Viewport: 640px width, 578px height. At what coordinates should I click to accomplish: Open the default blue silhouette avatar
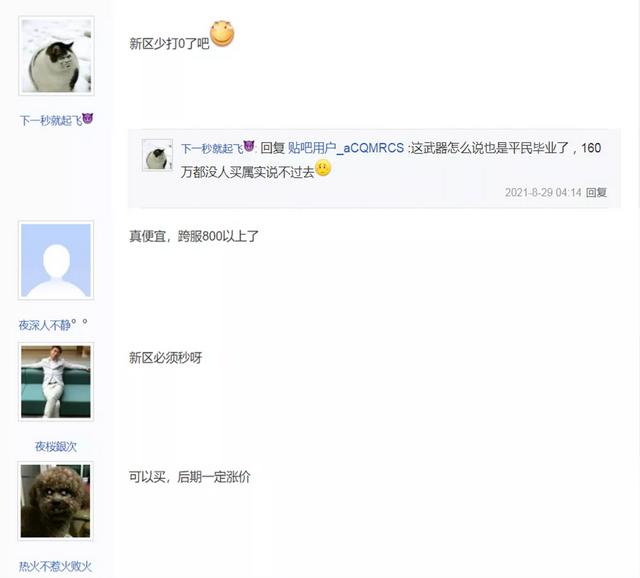pyautogui.click(x=56, y=260)
